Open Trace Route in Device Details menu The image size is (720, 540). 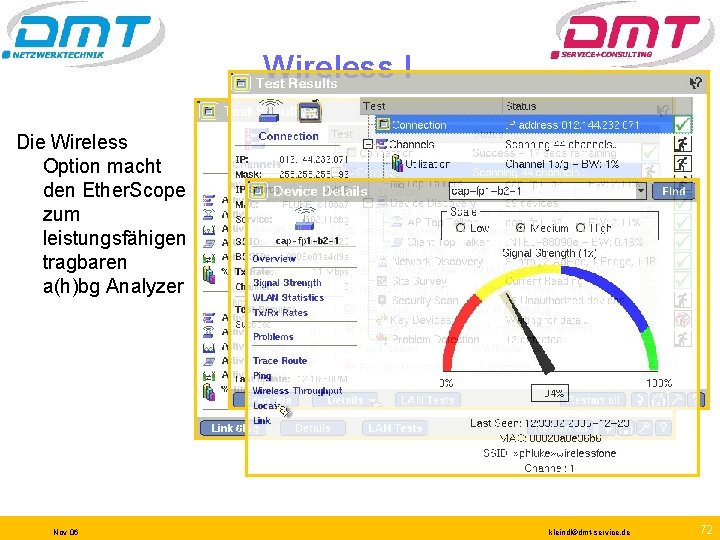(280, 361)
